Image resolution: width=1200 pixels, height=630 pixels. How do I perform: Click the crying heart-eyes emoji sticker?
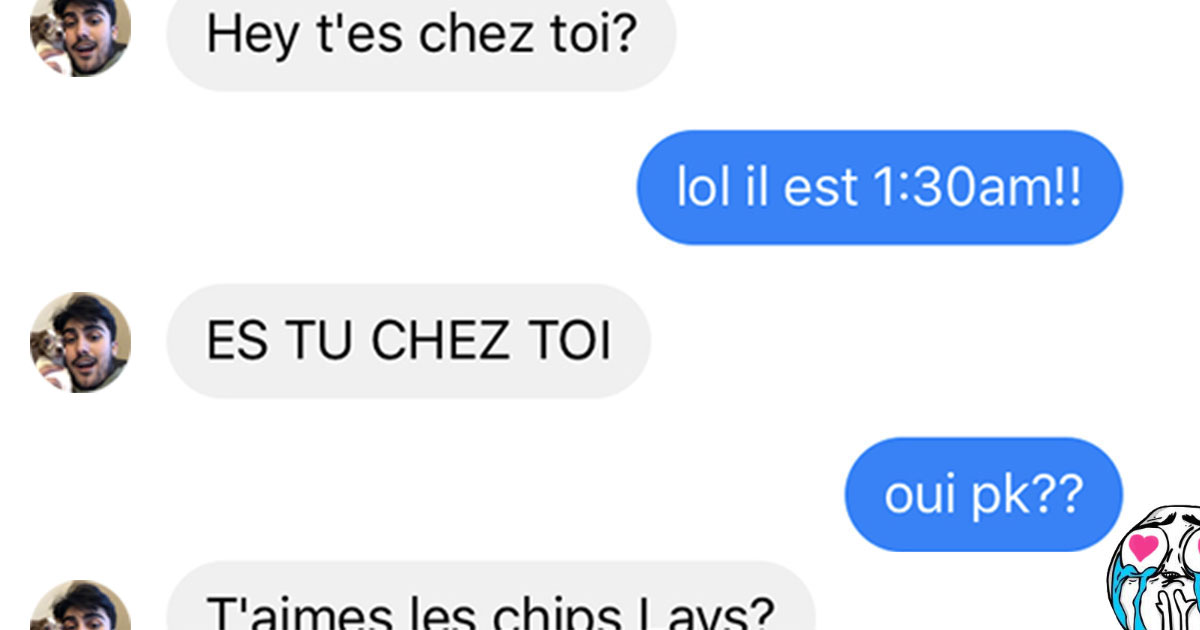pos(1153,568)
